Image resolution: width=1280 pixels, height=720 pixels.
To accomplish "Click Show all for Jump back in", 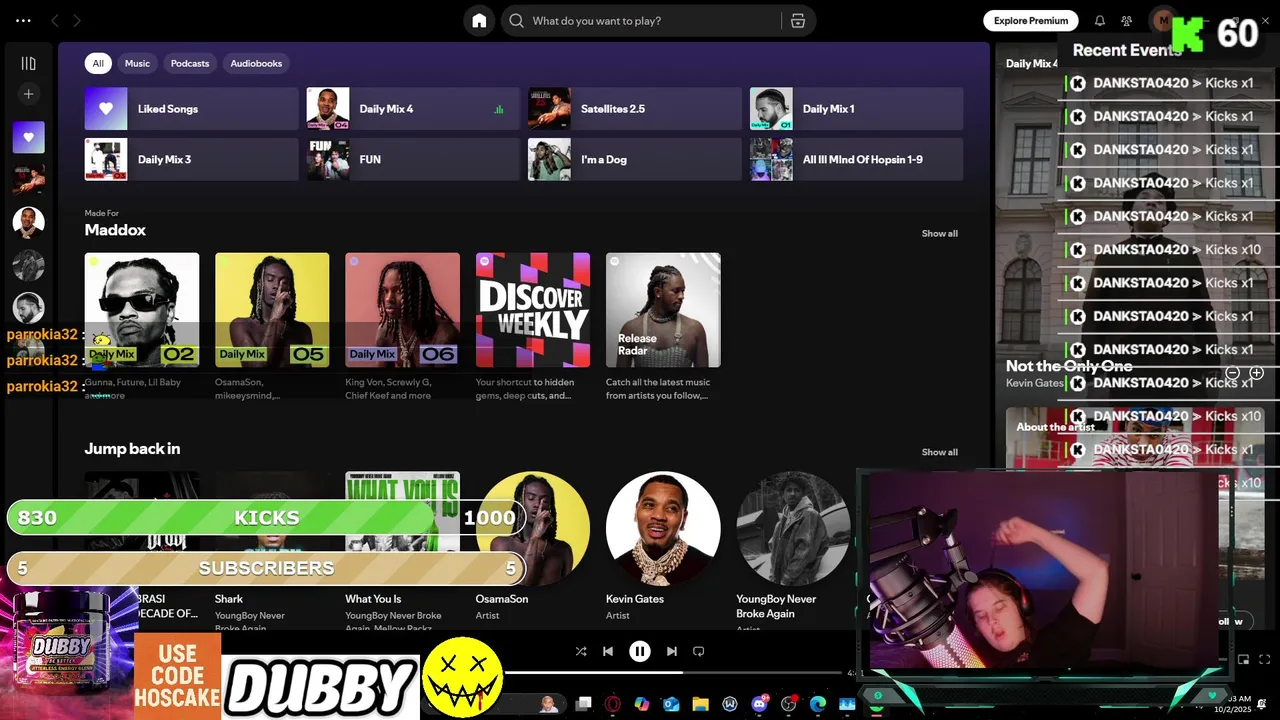I will click(x=939, y=452).
